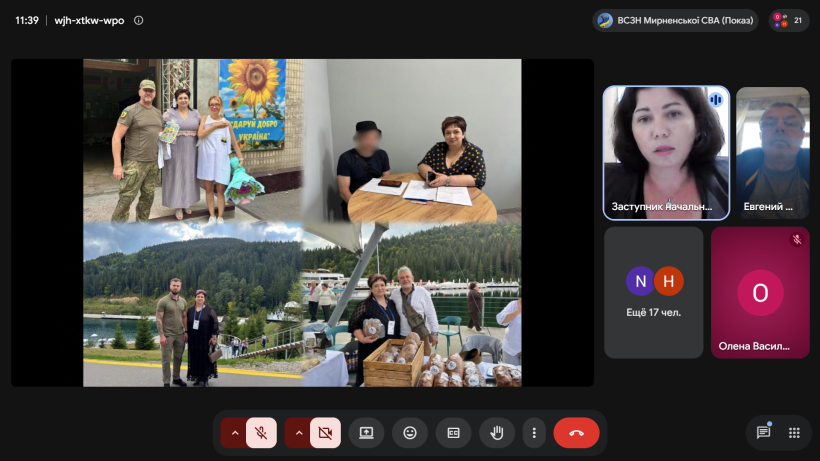820x461 pixels.
Task: Expand video settings chevron next to camera
Action: coord(299,433)
